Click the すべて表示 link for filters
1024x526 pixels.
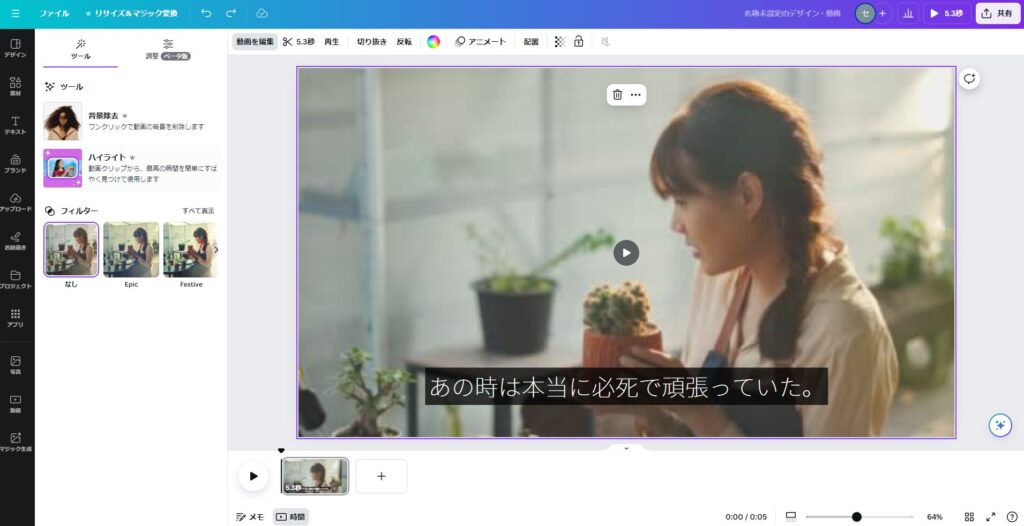[198, 211]
